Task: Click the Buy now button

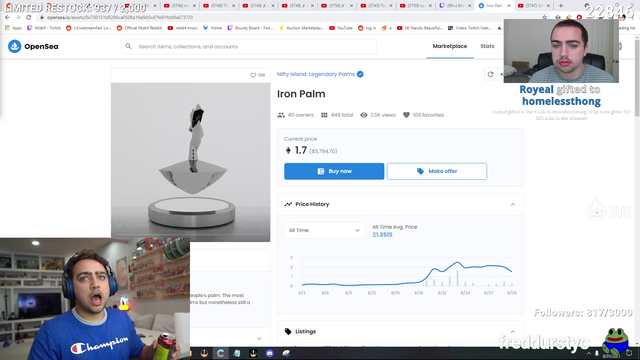Action: tap(334, 171)
